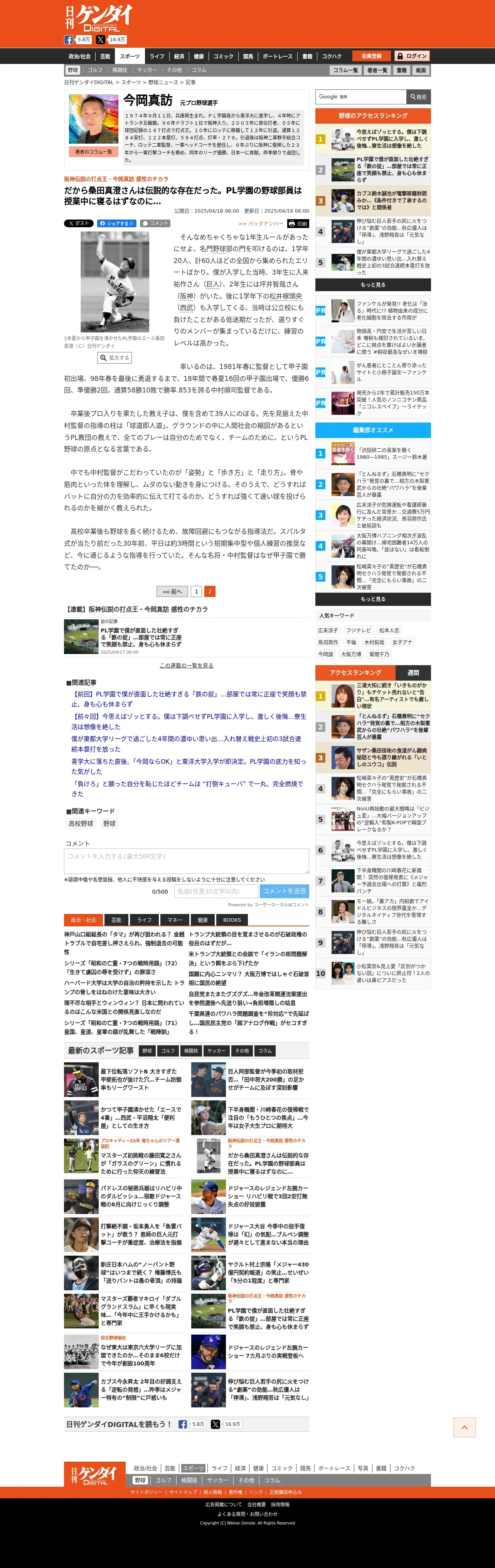This screenshot has width=495, height=1568.
Task: Select 政治/社会 in top navigation
Action: (80, 56)
